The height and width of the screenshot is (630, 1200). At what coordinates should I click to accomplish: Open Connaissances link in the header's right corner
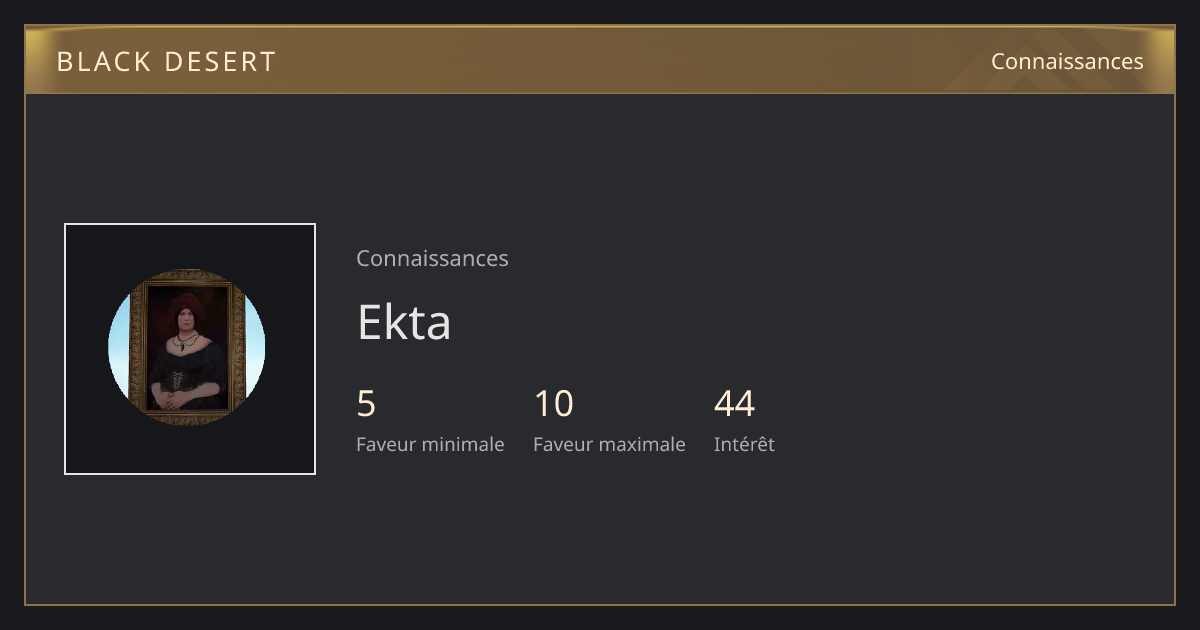click(1067, 61)
